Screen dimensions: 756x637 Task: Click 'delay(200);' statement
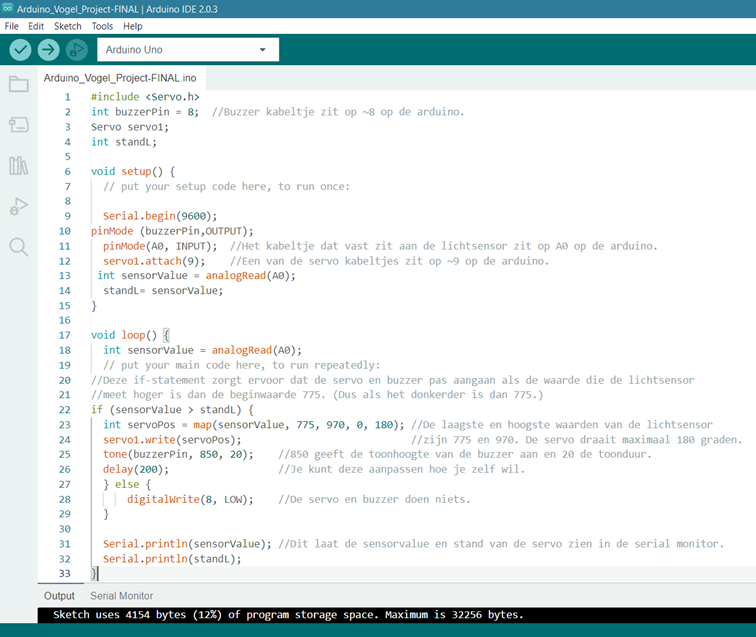click(x=136, y=469)
